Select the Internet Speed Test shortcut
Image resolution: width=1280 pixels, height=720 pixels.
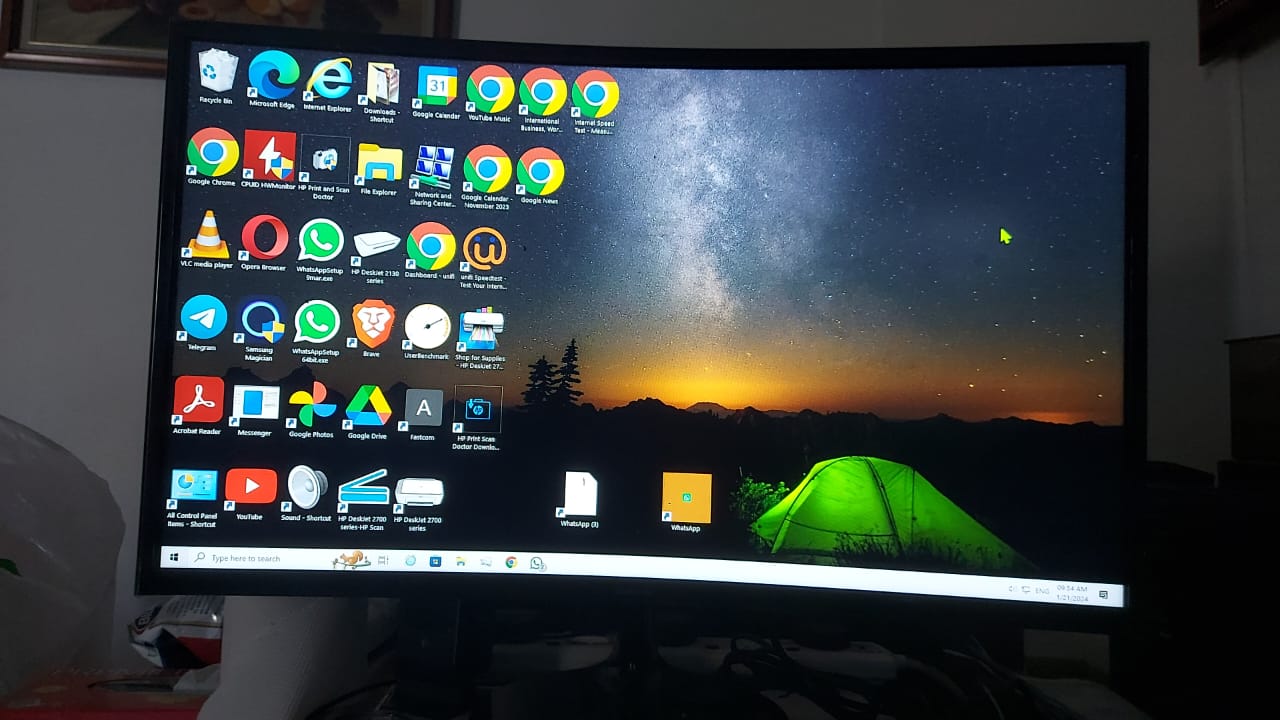coord(595,100)
